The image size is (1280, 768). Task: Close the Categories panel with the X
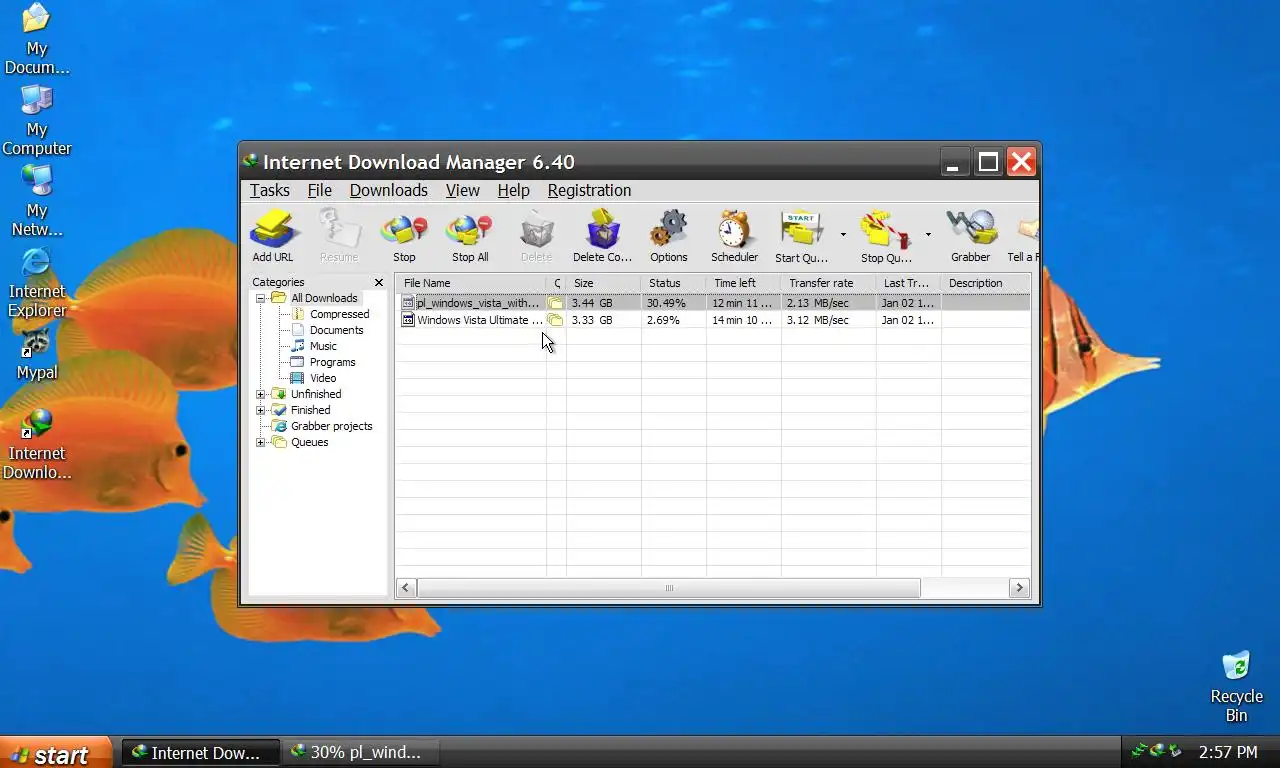coord(379,283)
